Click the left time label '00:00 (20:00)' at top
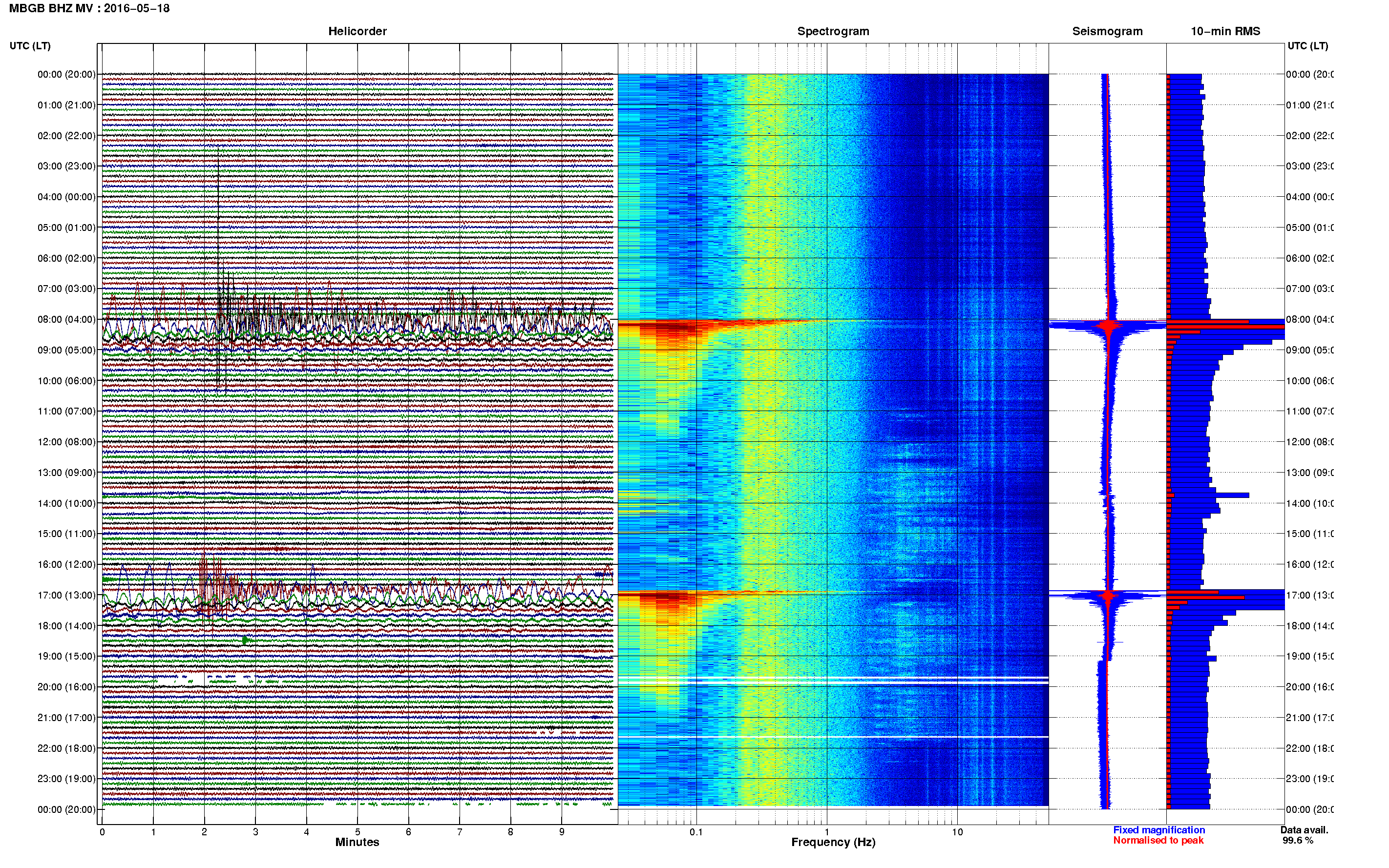This screenshot has height=868, width=1389. coord(66,74)
